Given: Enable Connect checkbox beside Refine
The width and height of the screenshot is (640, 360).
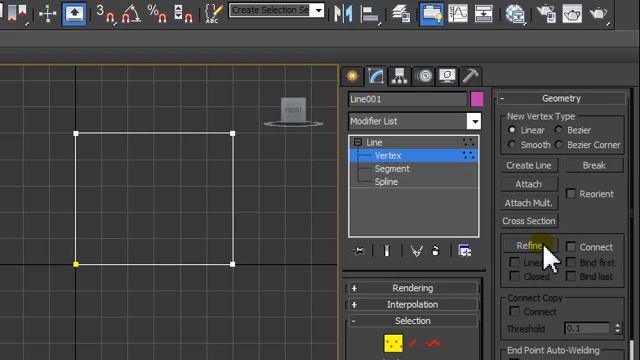Looking at the screenshot, I should [x=571, y=247].
